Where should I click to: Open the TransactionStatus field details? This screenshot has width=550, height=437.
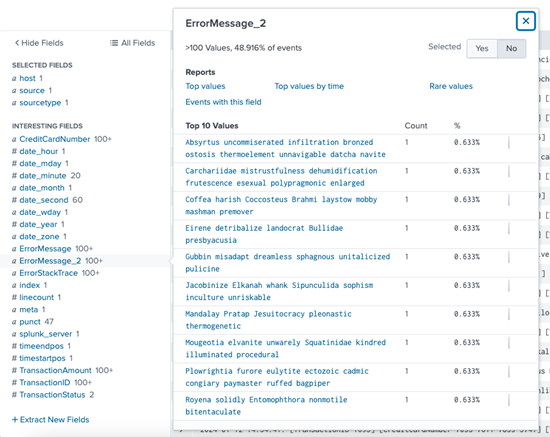click(x=52, y=395)
